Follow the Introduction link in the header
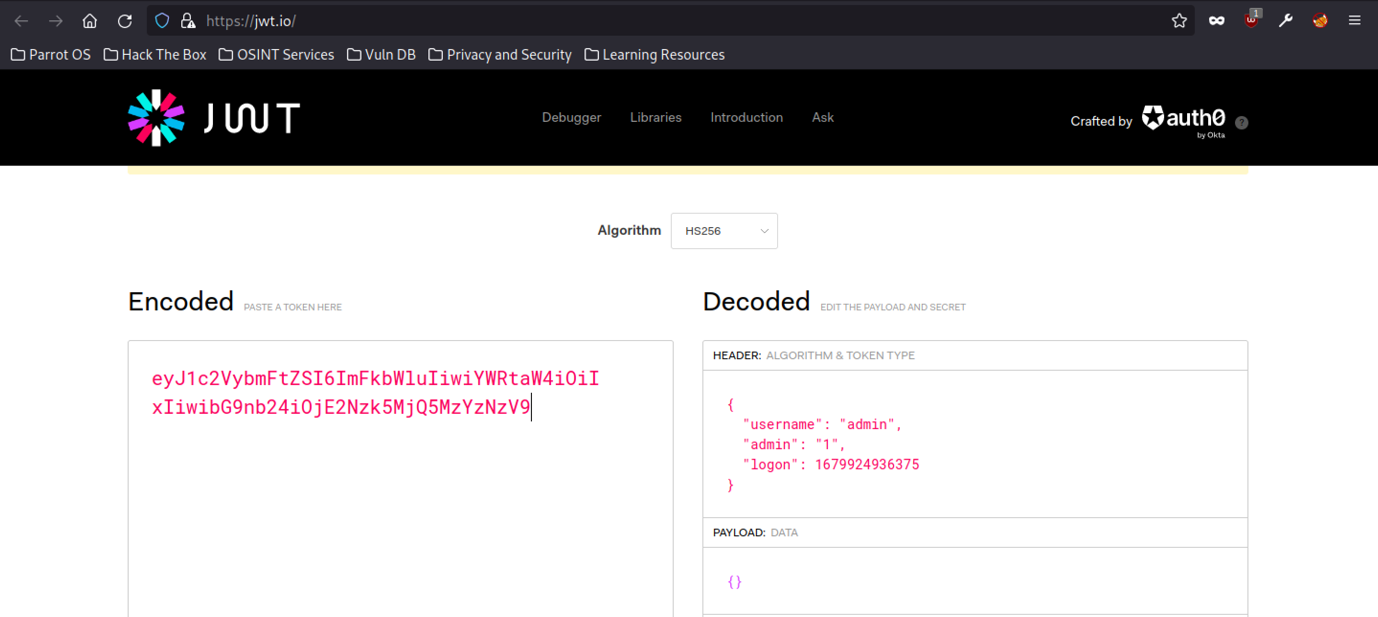 pyautogui.click(x=746, y=118)
